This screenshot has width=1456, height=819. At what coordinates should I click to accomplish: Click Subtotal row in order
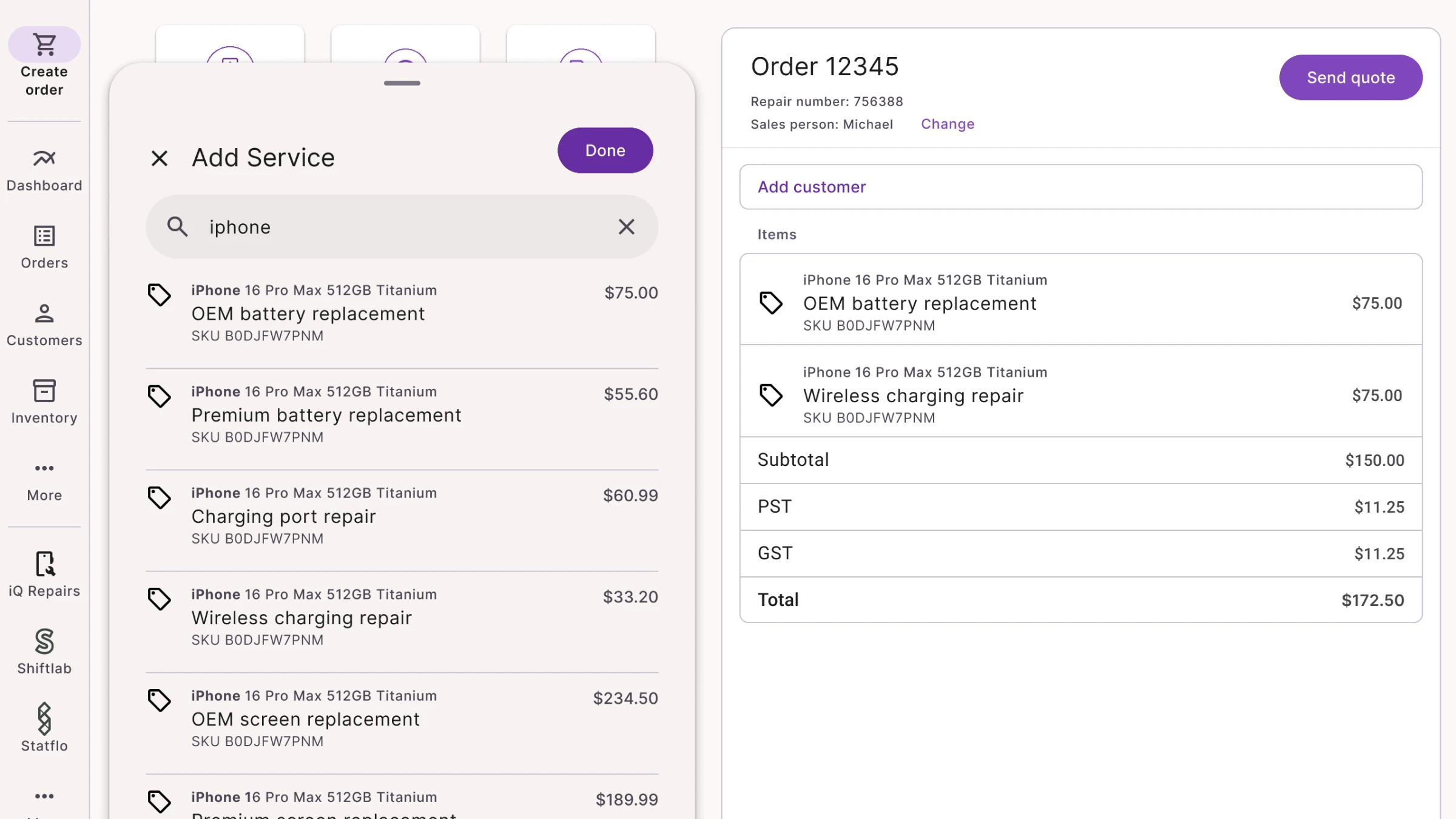(x=1080, y=460)
